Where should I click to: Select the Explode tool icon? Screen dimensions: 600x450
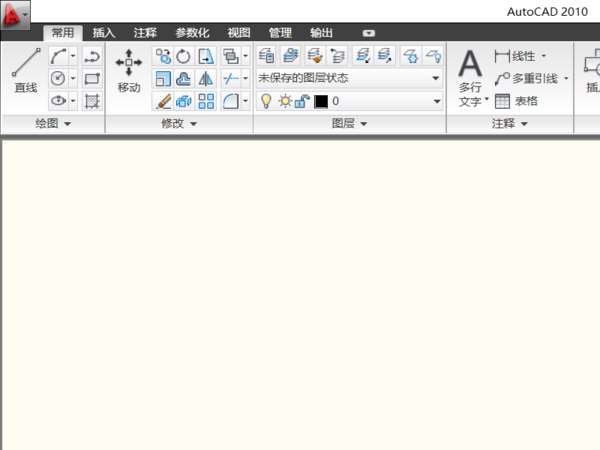(184, 101)
